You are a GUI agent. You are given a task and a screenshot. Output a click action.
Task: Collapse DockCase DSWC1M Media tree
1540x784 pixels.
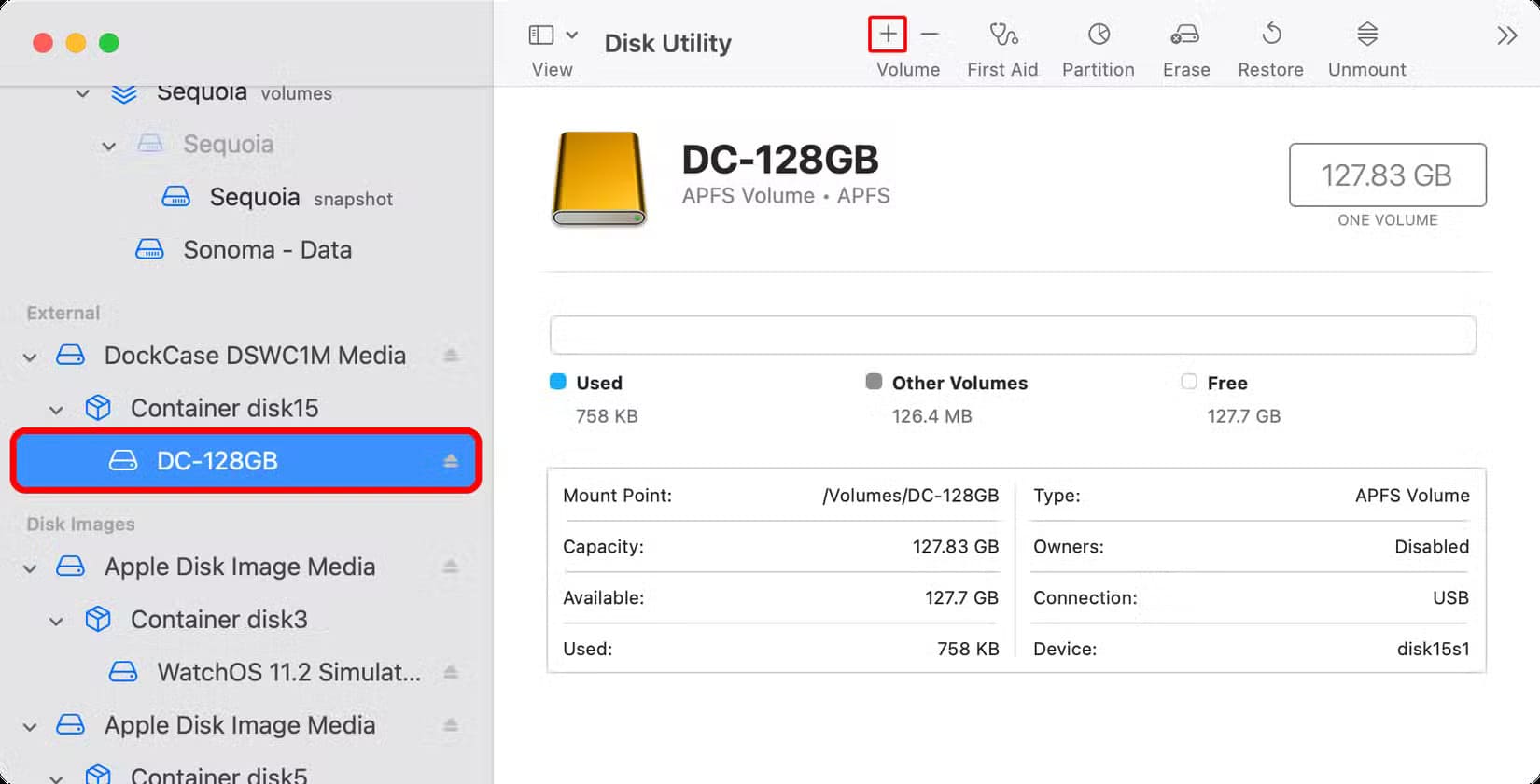click(x=31, y=357)
